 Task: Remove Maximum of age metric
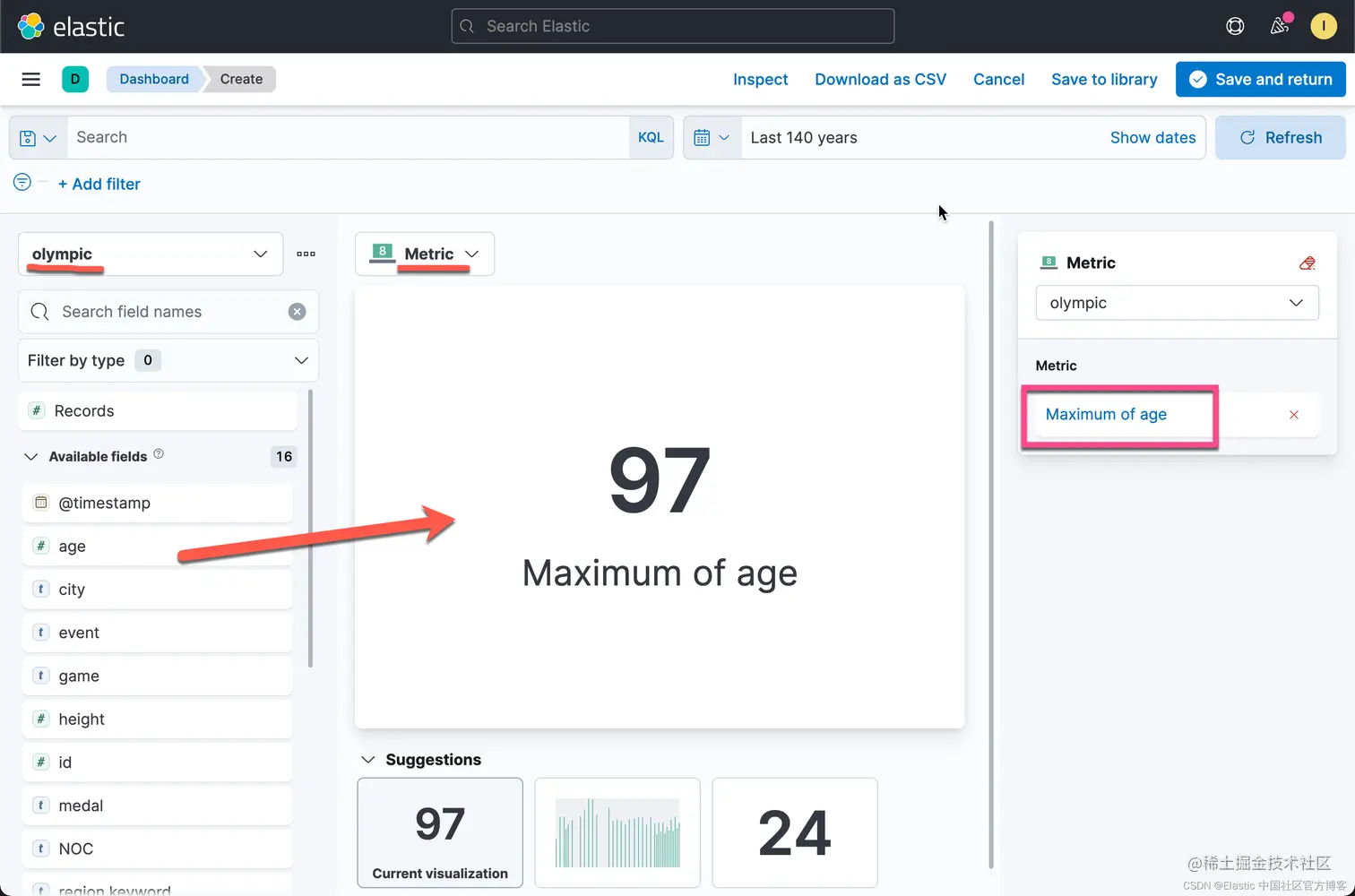point(1294,415)
